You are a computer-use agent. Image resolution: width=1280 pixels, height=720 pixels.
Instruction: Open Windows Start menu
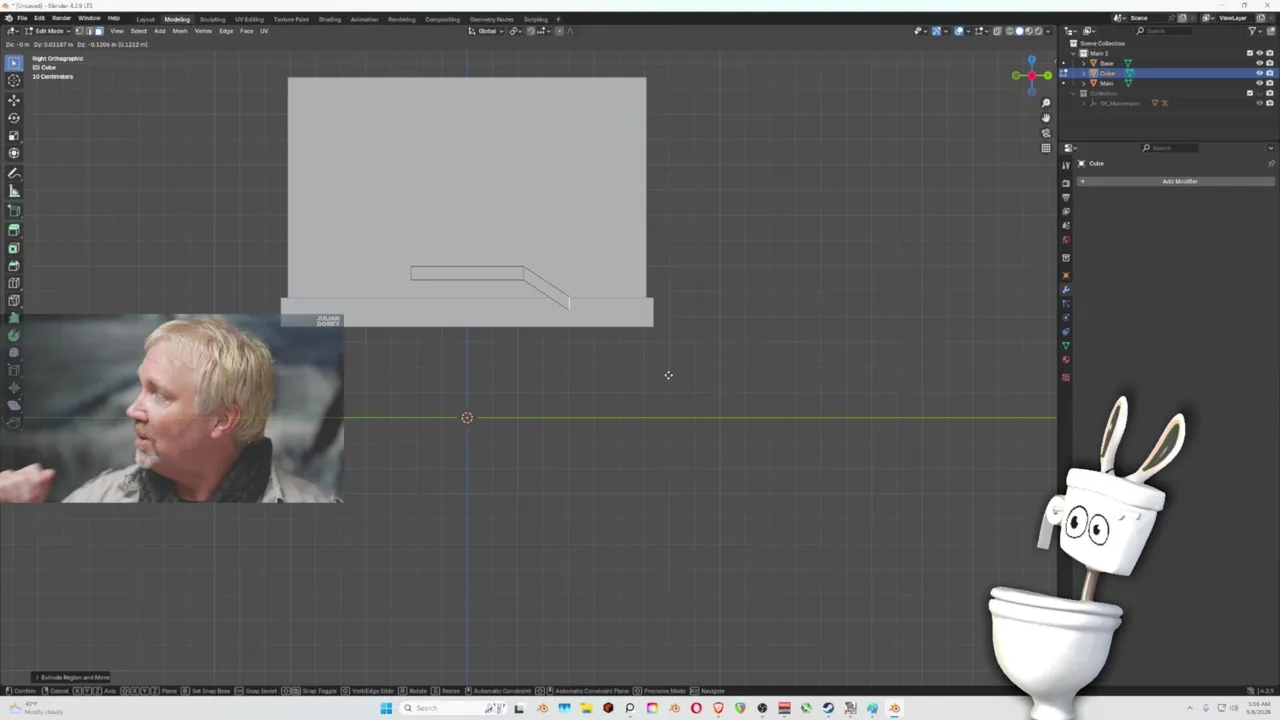pyautogui.click(x=386, y=708)
